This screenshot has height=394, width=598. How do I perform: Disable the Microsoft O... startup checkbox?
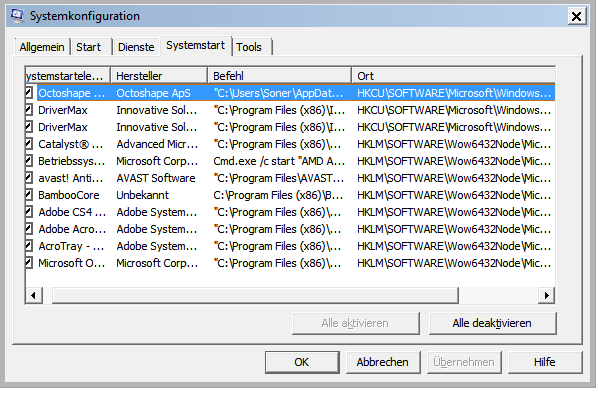tap(29, 262)
